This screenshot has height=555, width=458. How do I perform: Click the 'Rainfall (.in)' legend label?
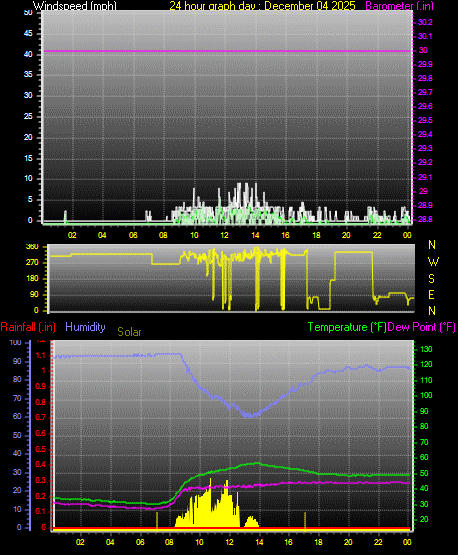[x=28, y=327]
